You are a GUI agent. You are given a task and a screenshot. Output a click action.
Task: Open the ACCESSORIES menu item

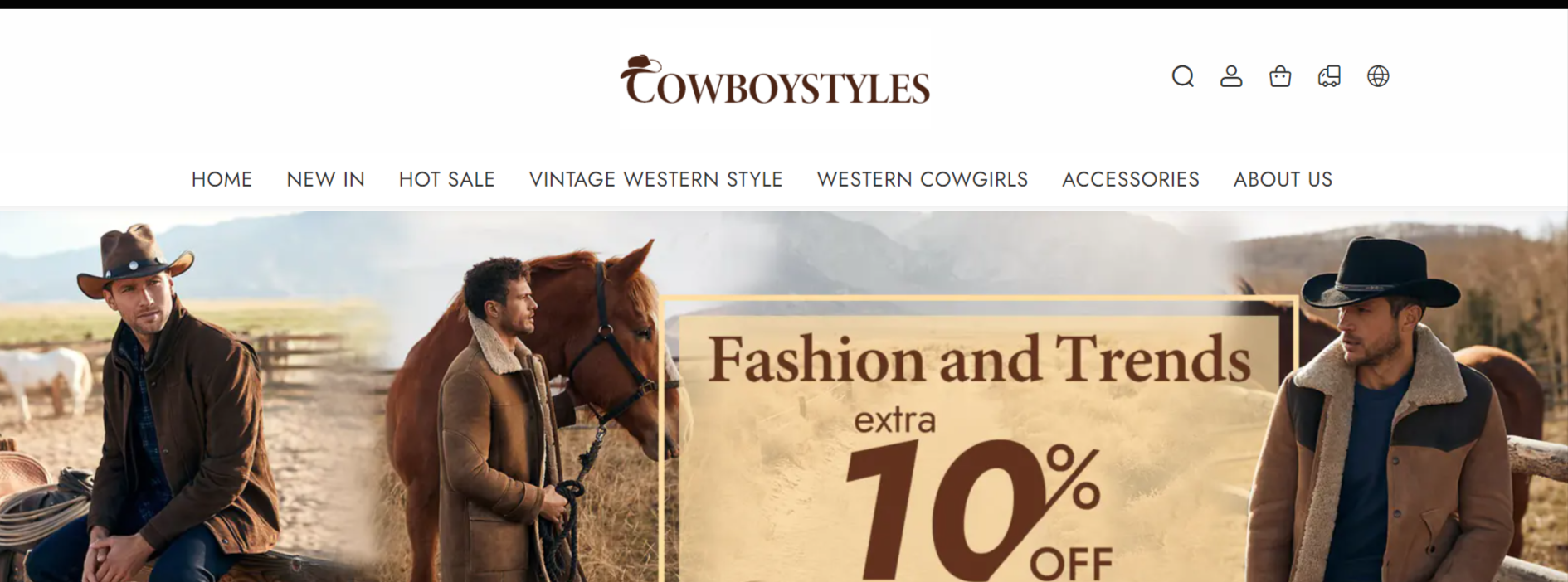(x=1130, y=179)
